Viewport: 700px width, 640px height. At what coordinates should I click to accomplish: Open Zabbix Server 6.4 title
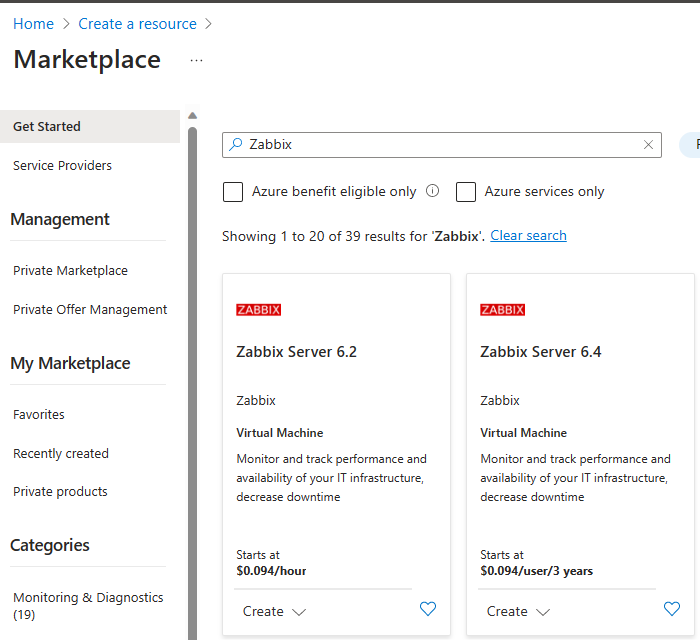coord(541,352)
